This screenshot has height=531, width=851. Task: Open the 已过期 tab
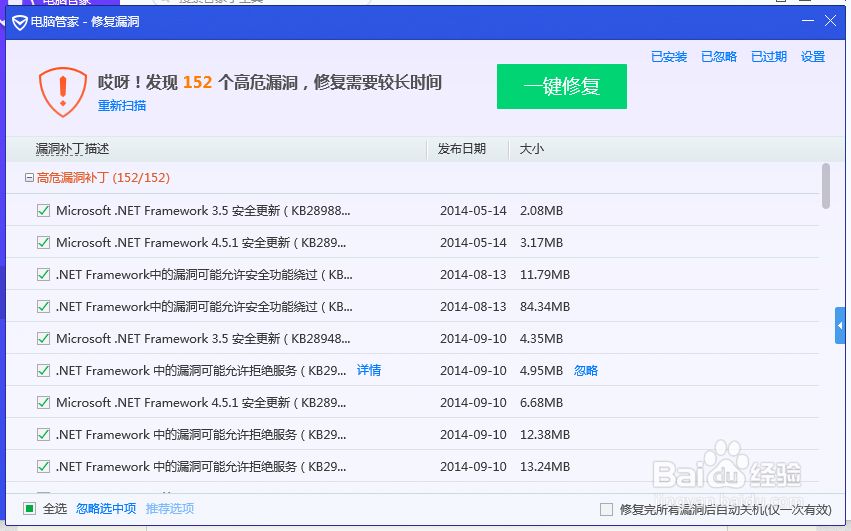point(769,56)
